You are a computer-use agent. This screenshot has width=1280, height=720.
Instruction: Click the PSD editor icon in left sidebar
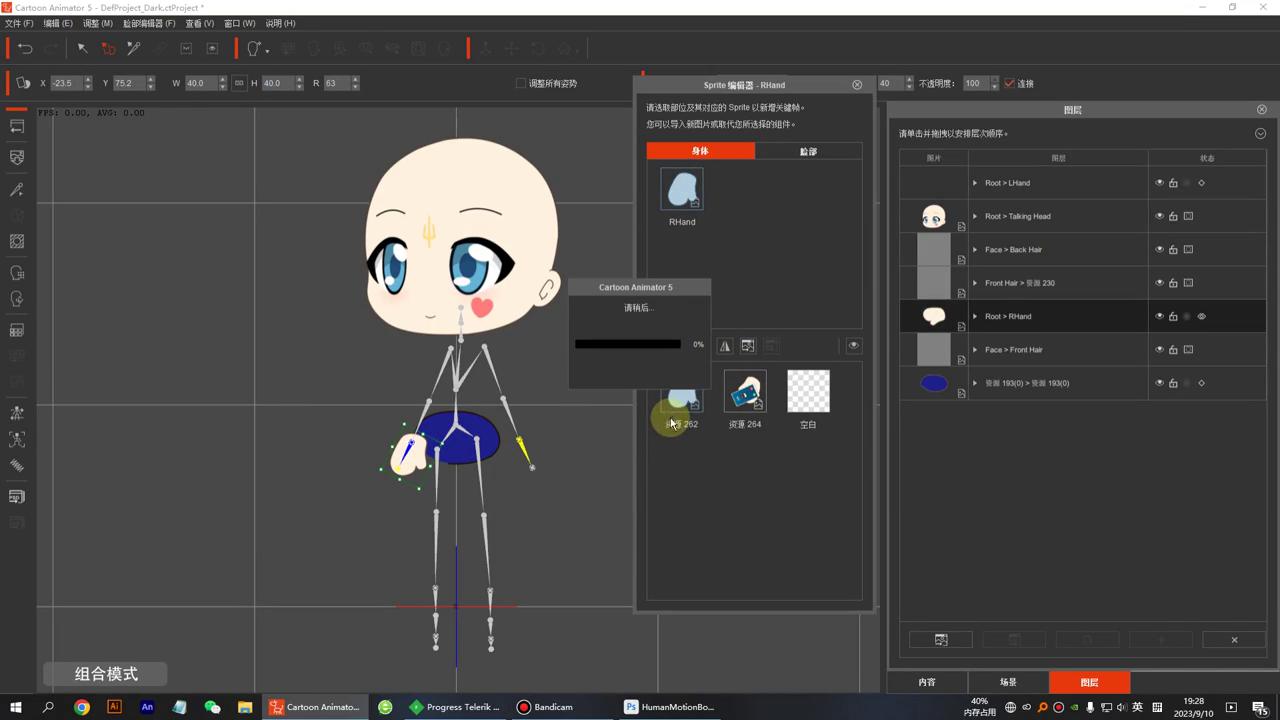pyautogui.click(x=17, y=497)
